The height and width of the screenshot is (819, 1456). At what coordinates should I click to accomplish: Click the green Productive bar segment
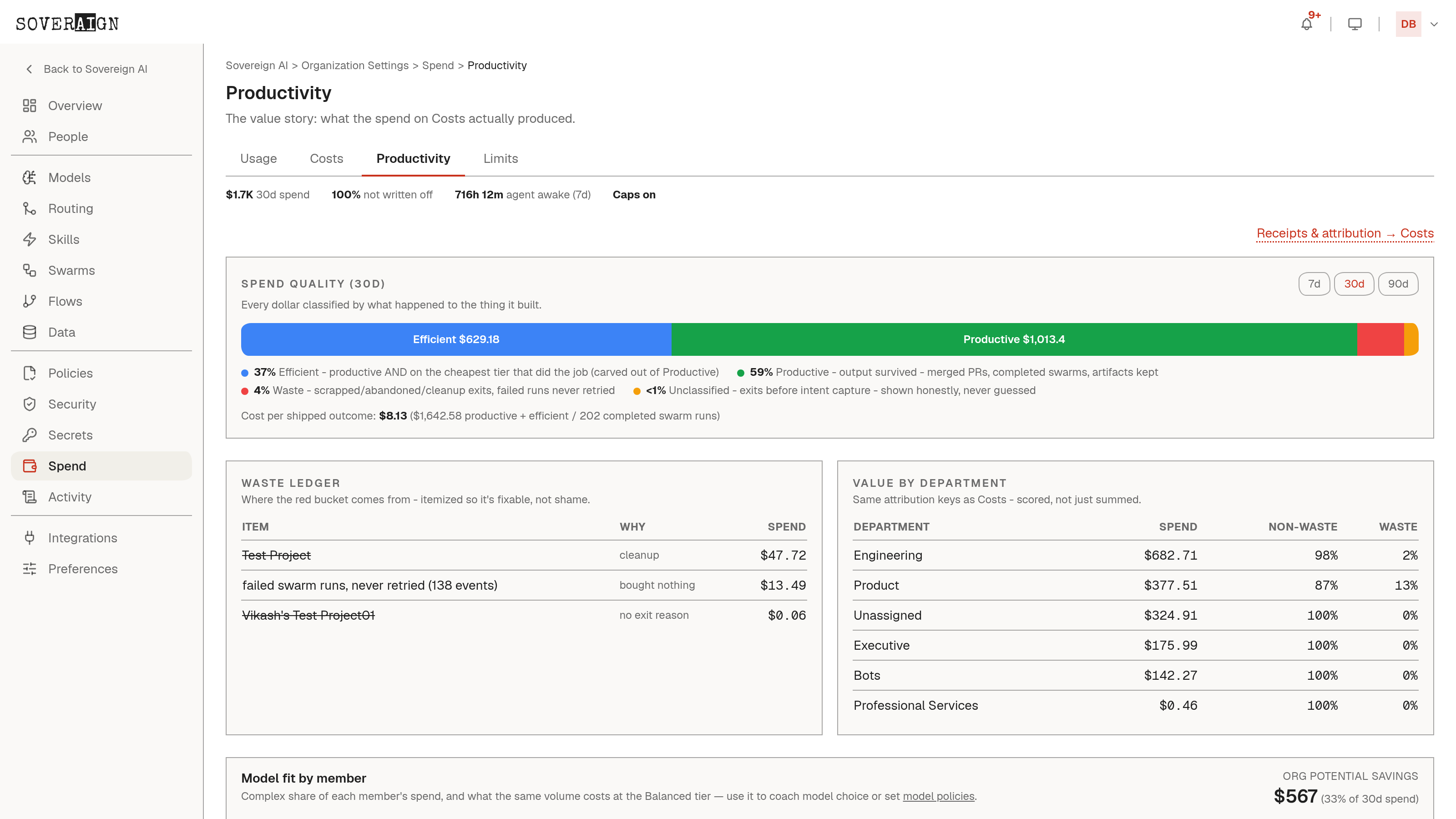pyautogui.click(x=1014, y=339)
